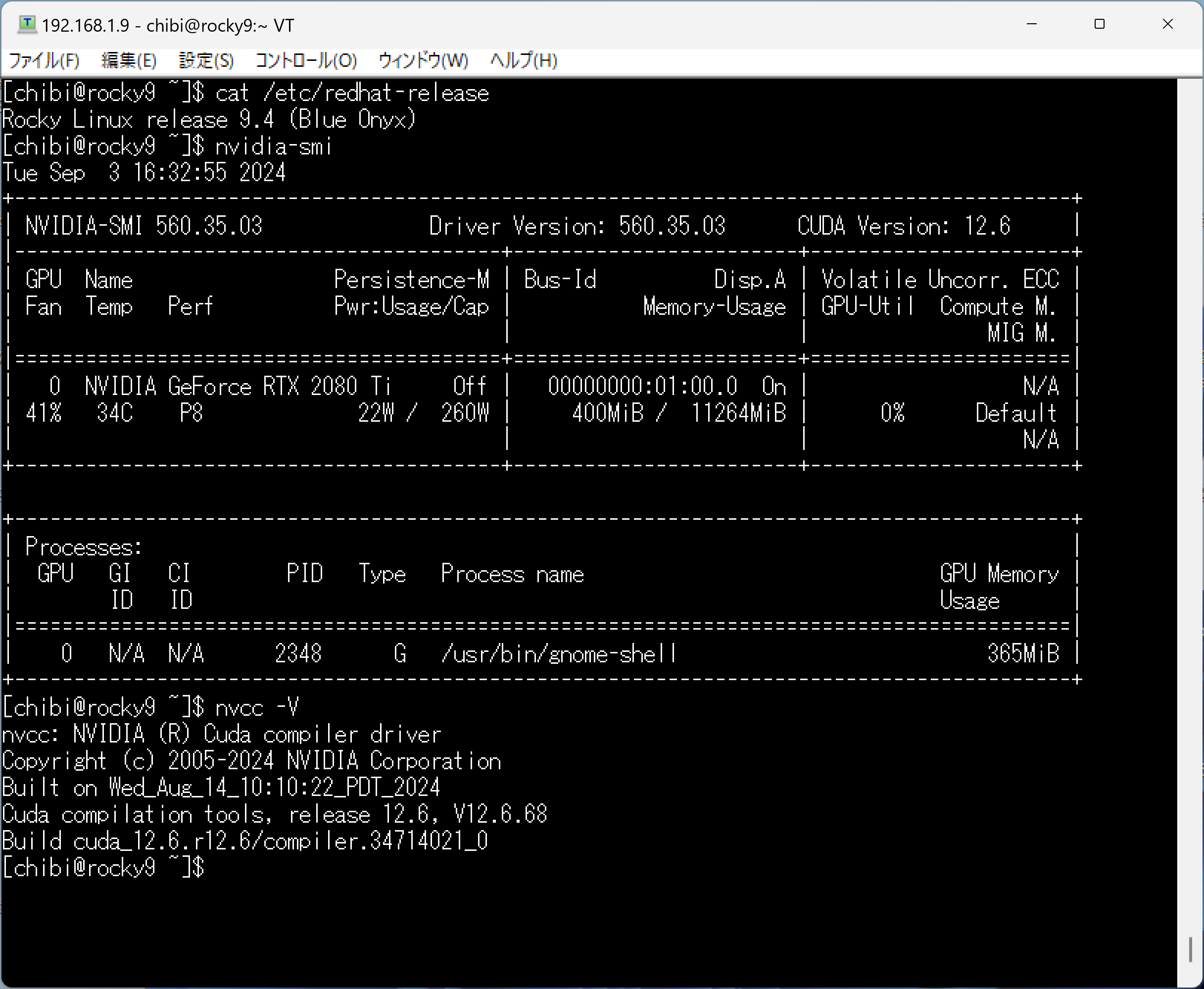Click the NVIDIA GeForce RTX 2080 Ti text

238,387
